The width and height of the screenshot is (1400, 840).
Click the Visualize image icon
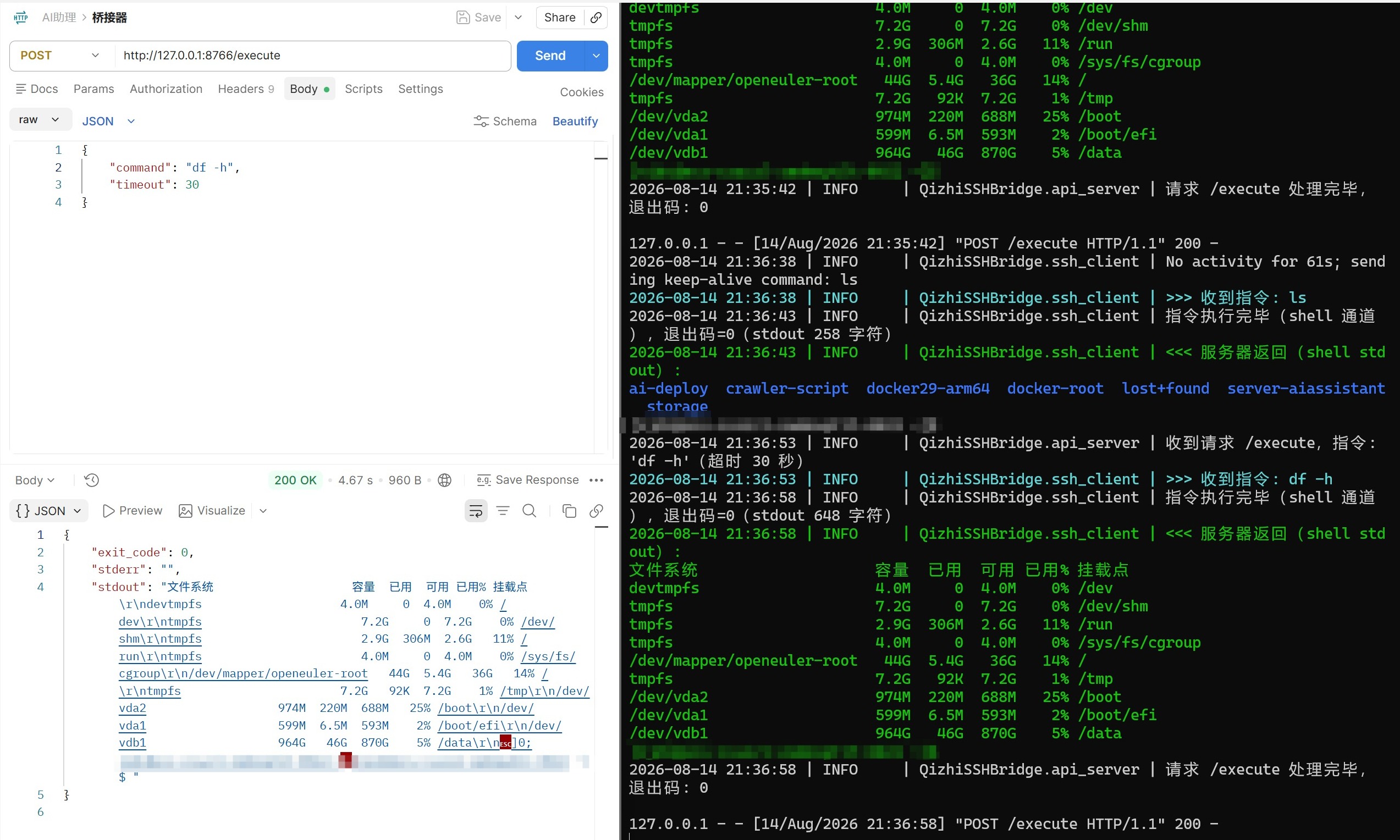[x=185, y=511]
